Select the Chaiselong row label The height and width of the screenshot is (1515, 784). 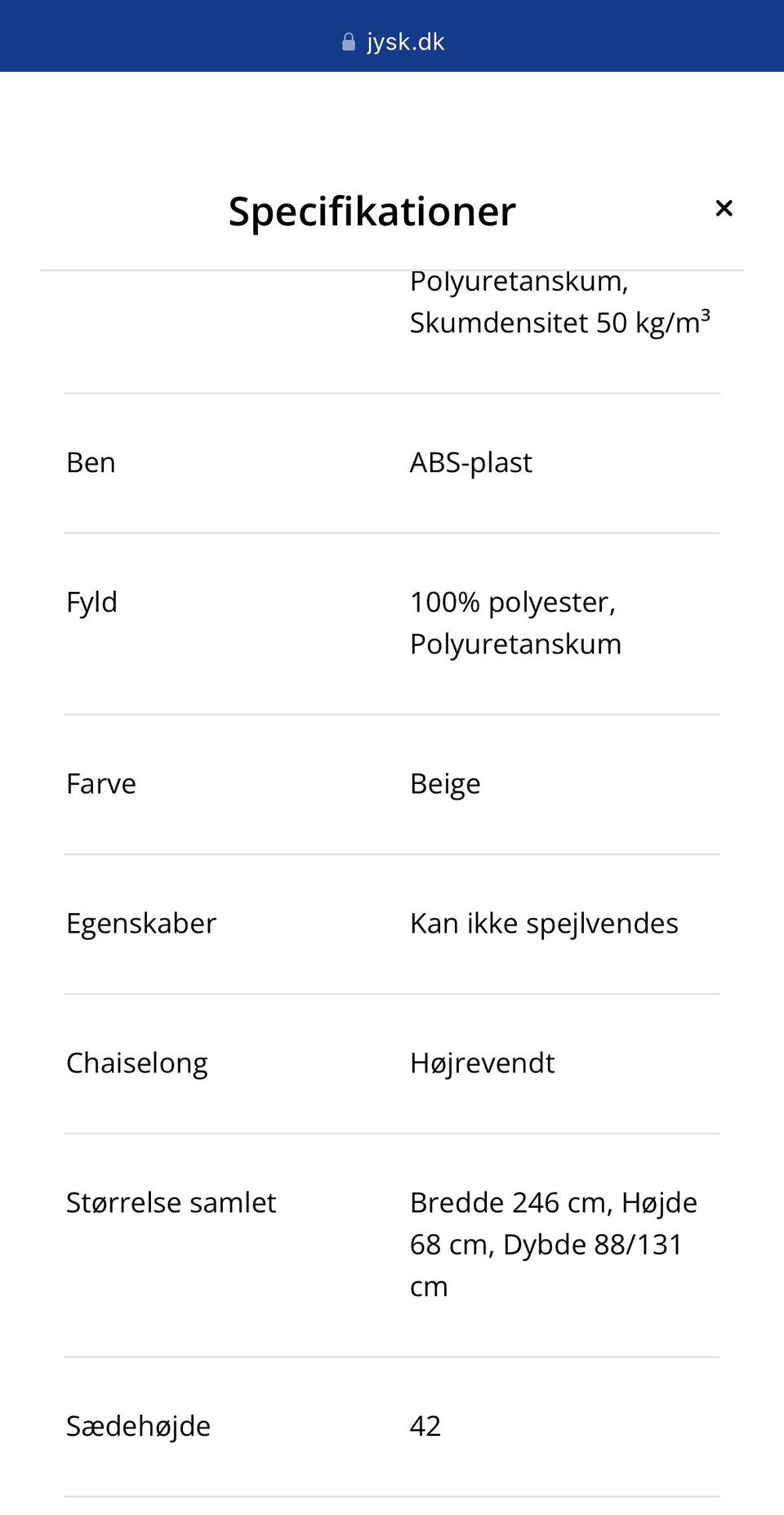137,1063
